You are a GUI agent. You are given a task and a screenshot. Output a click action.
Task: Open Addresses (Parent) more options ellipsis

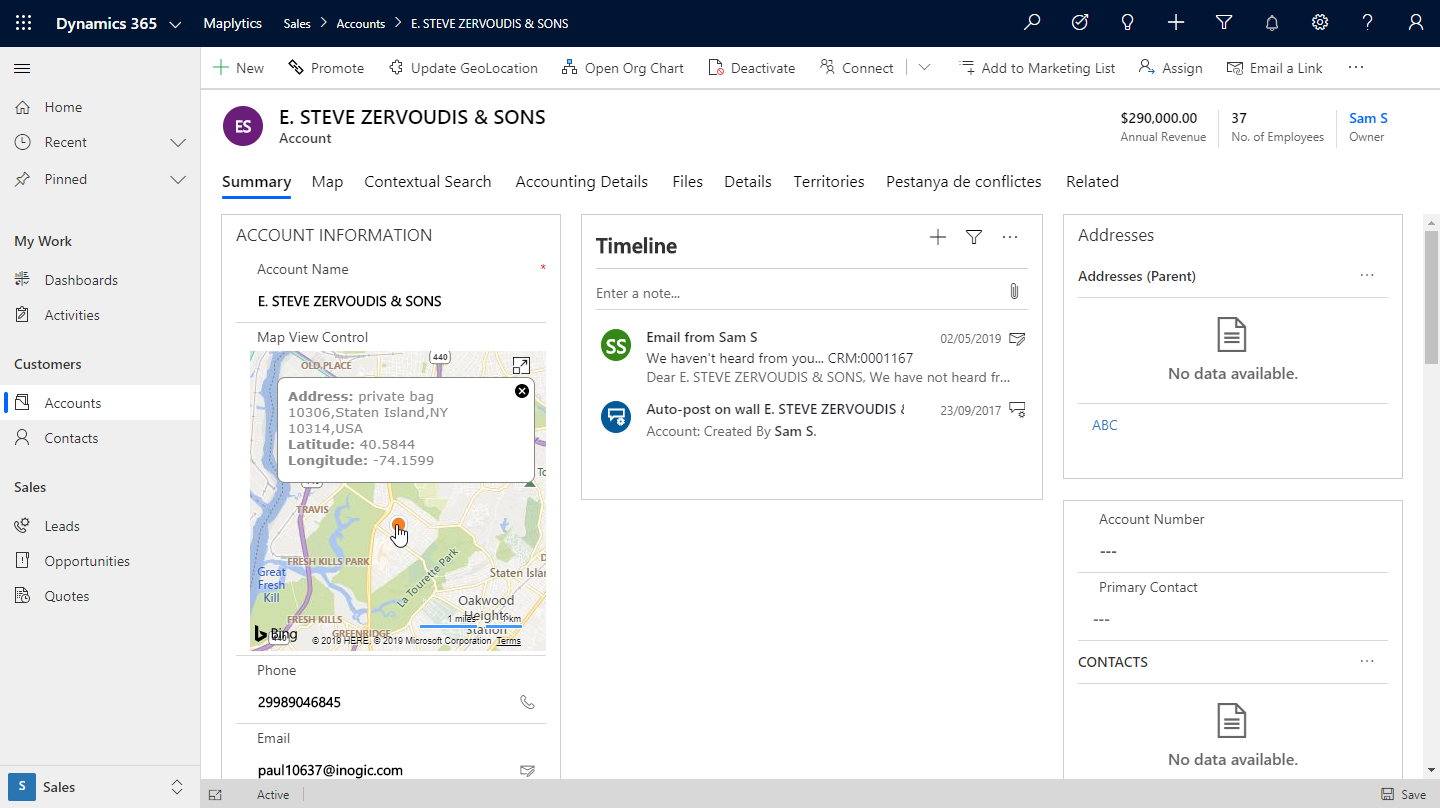(1367, 276)
